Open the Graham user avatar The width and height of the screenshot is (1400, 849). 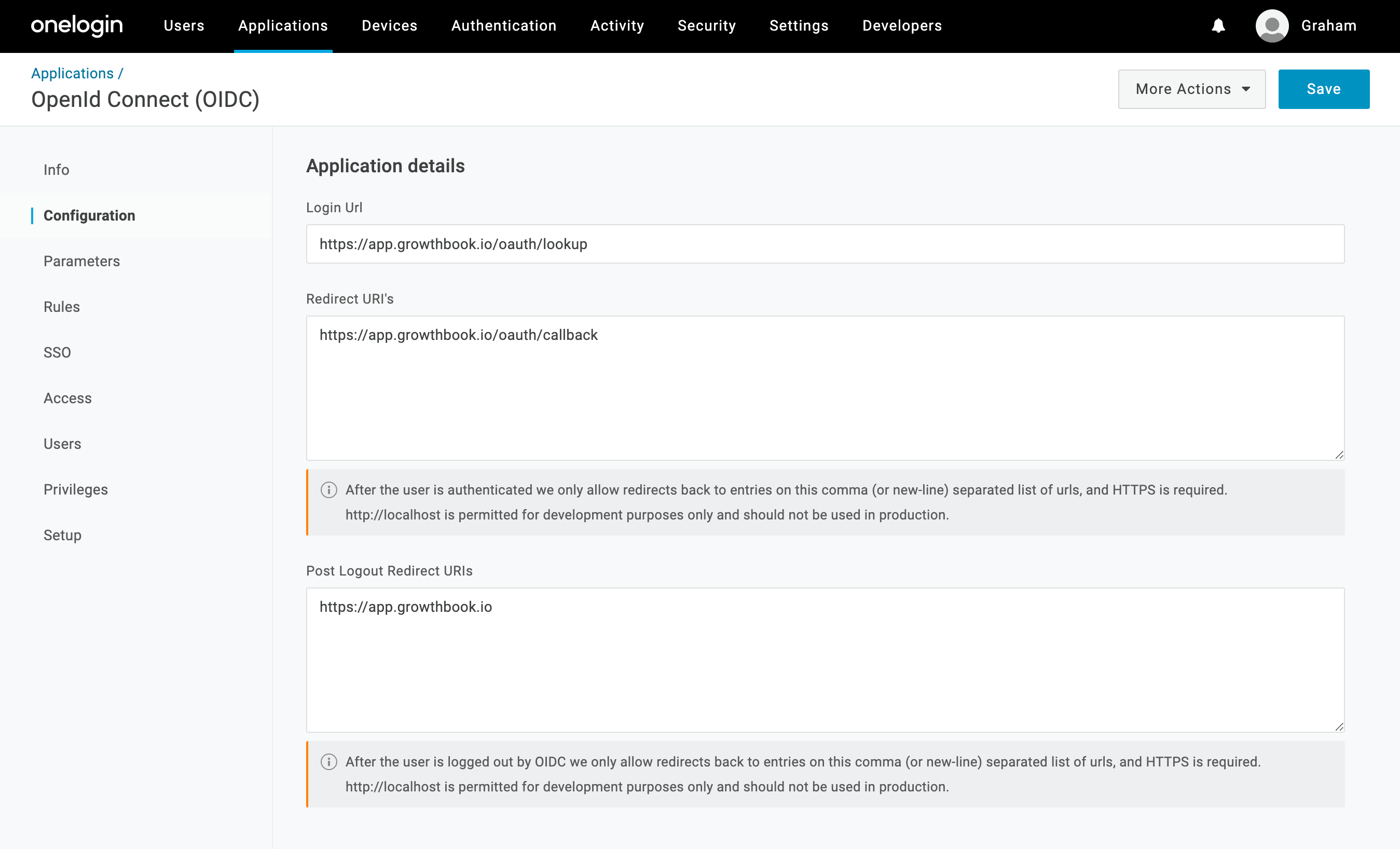pos(1272,25)
